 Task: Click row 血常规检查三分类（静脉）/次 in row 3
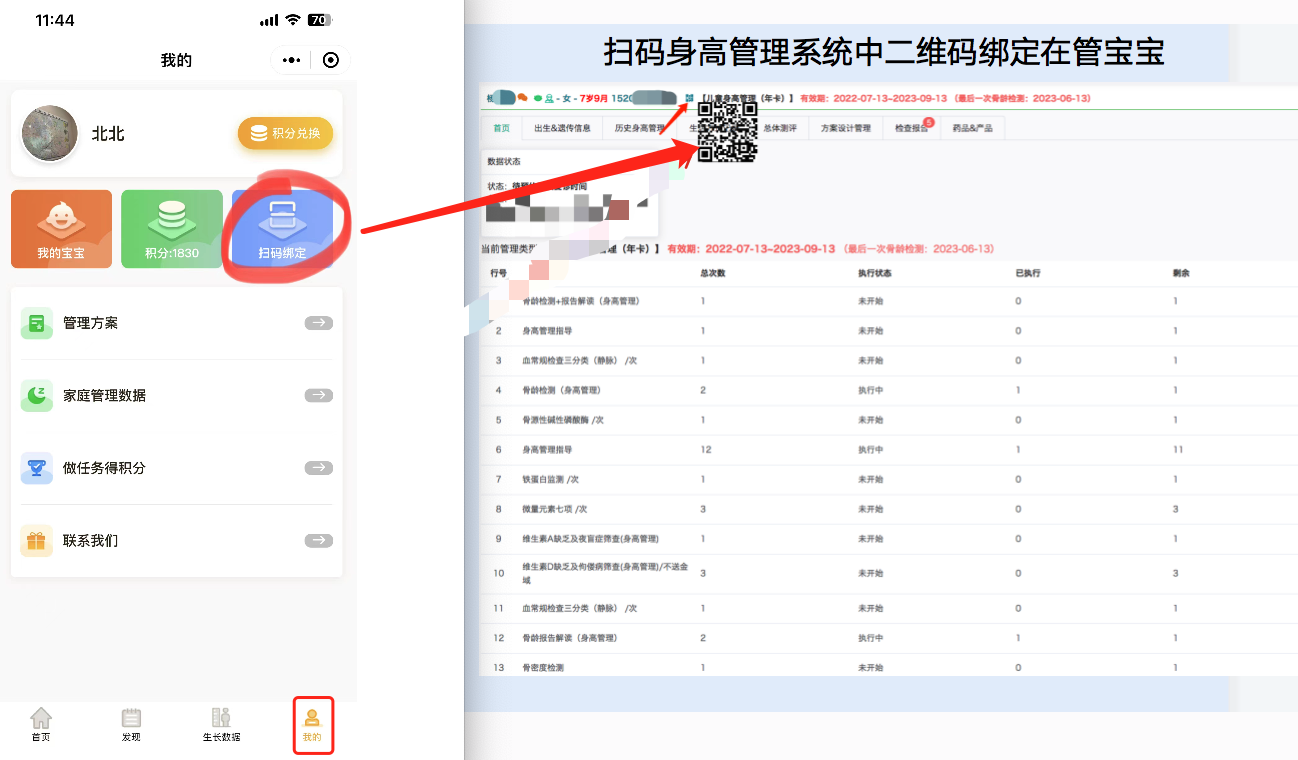point(890,360)
